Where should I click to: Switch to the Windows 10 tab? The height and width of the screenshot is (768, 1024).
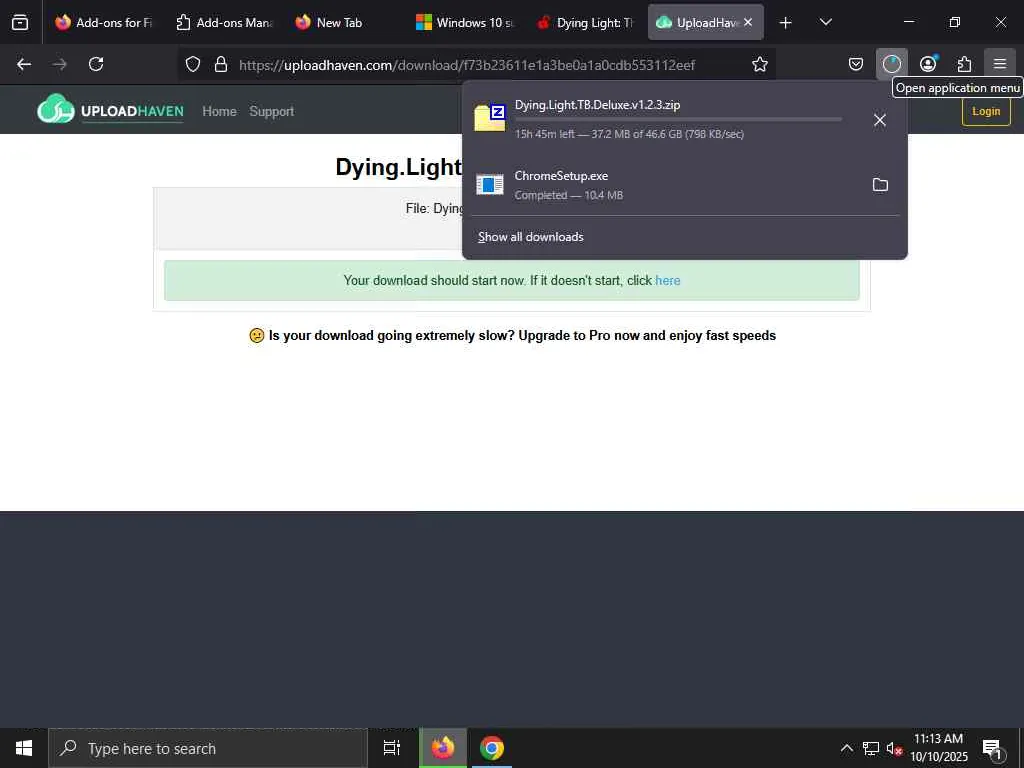click(x=465, y=23)
